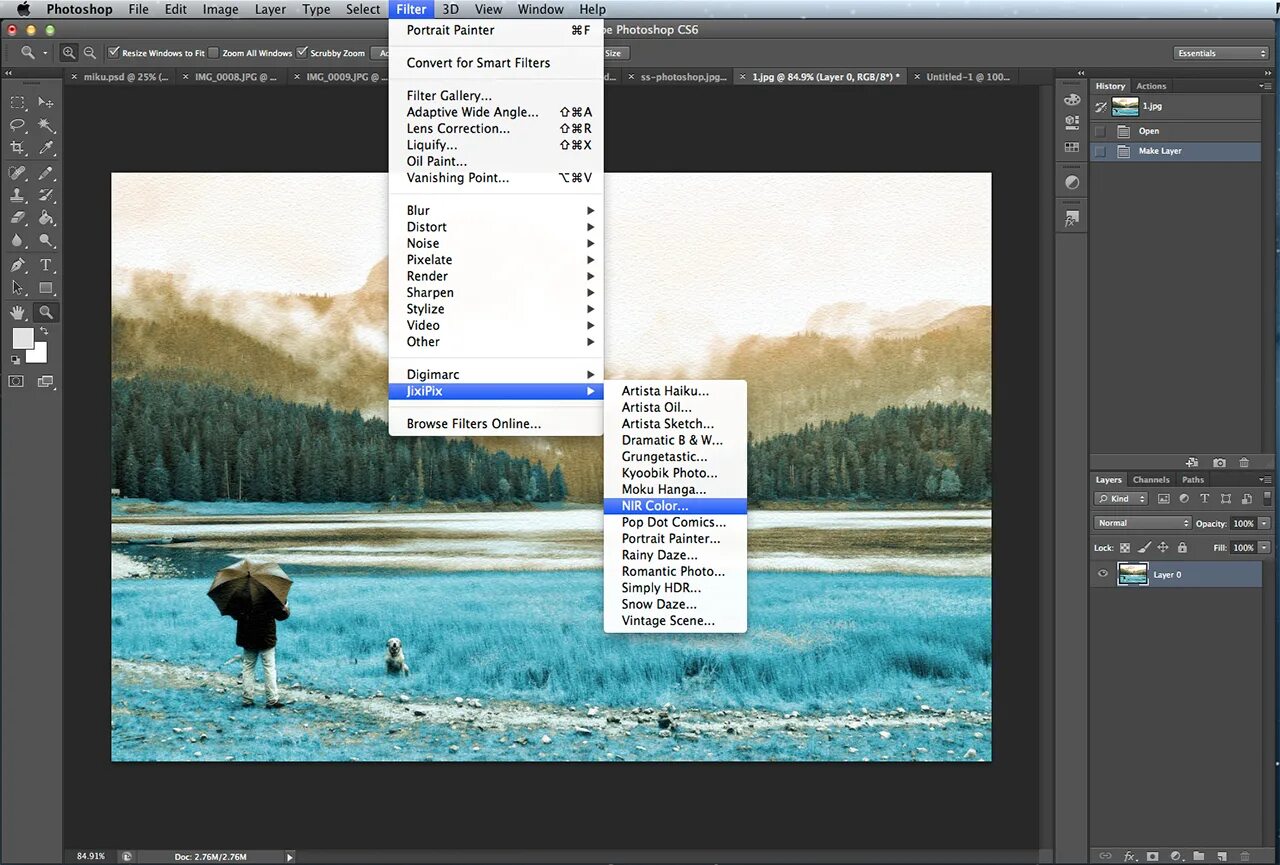
Task: Select the Pencil tool
Action: click(x=46, y=173)
